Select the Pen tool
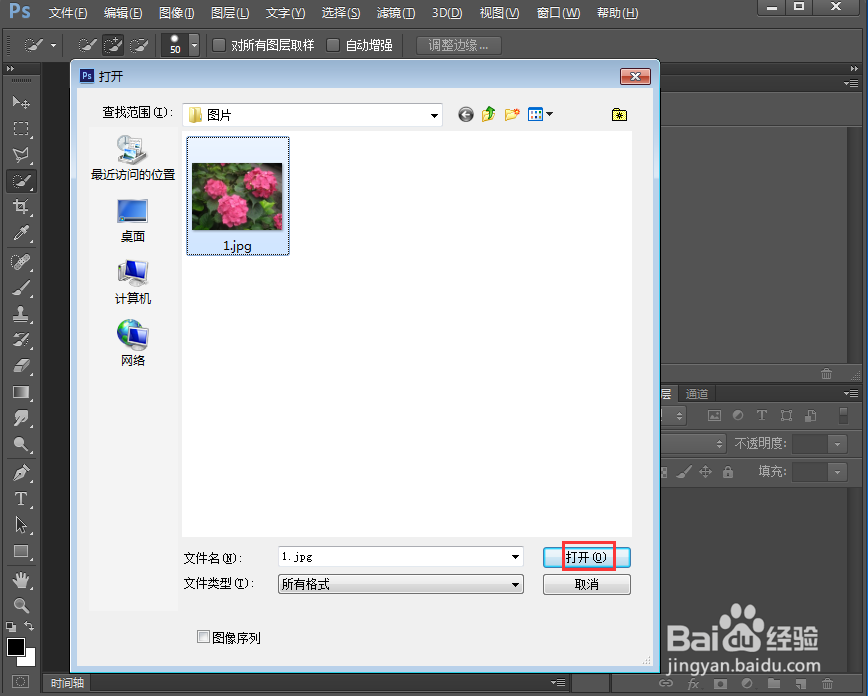 pyautogui.click(x=21, y=473)
